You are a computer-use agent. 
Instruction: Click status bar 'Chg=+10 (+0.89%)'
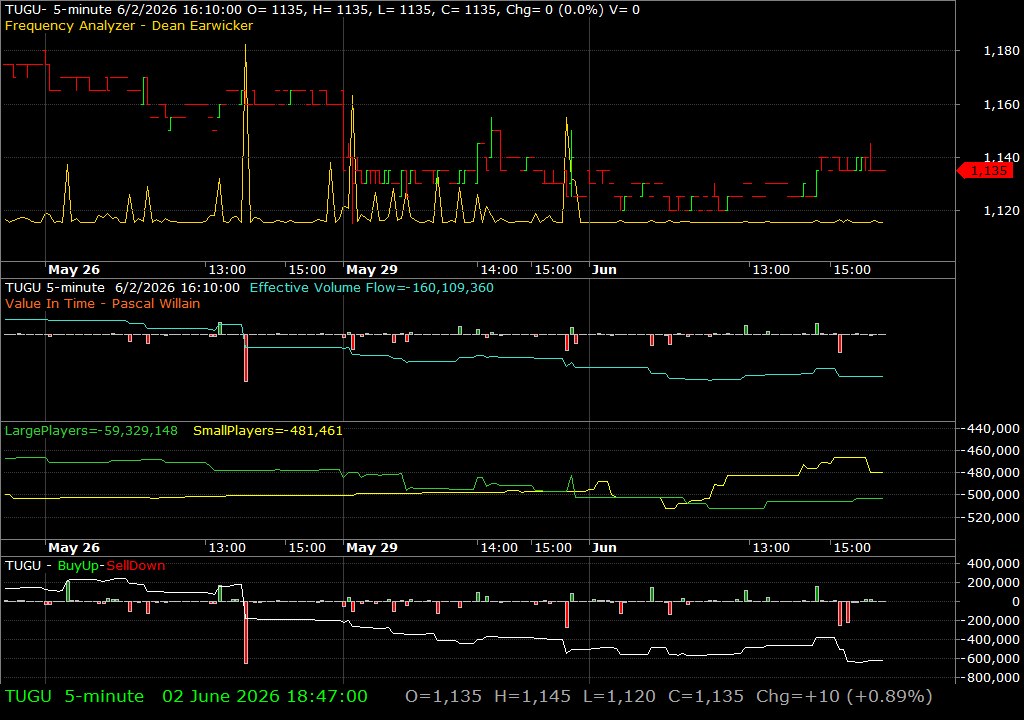point(844,696)
